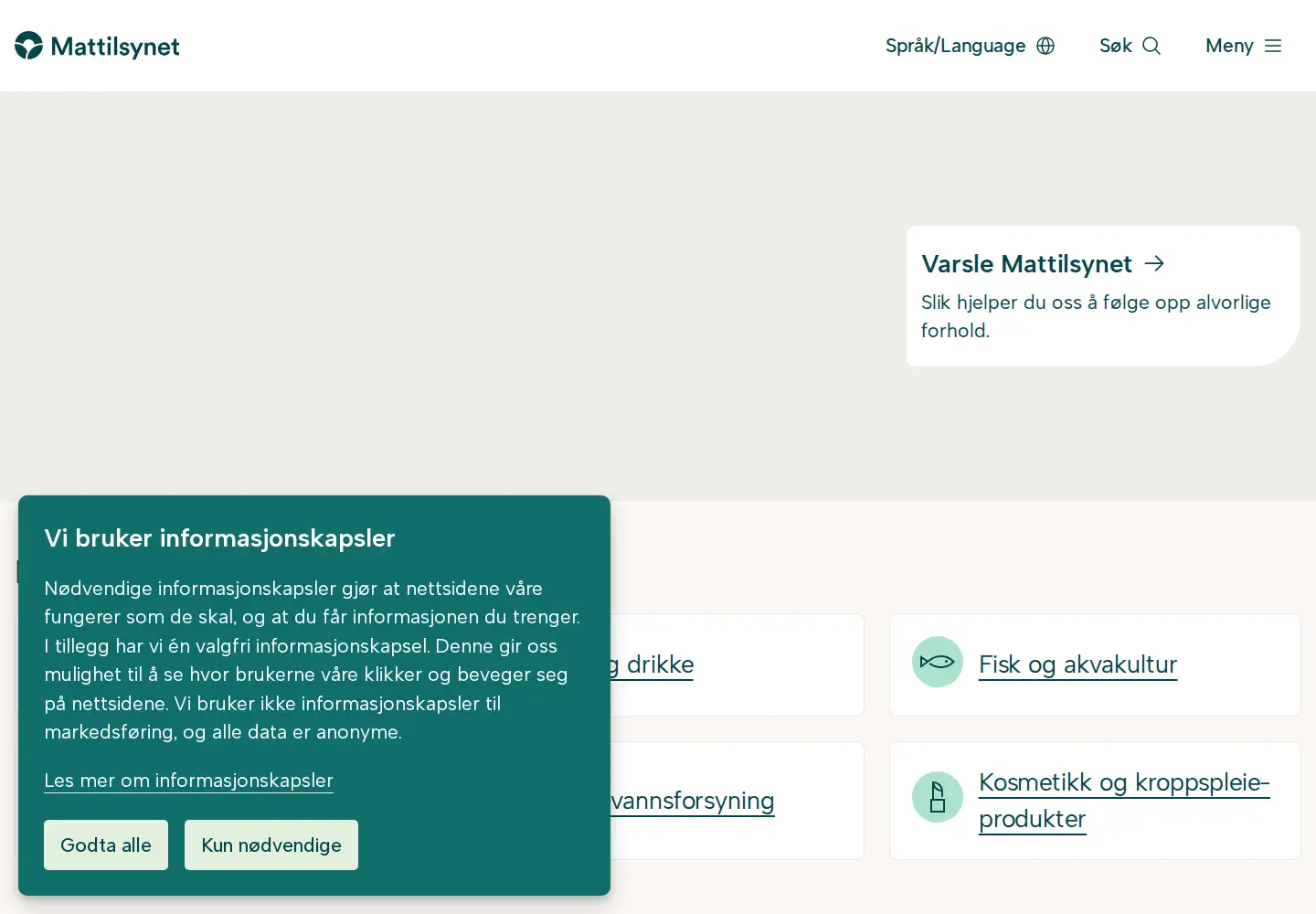The image size is (1316, 914).
Task: Open the Språk/Language selector
Action: pos(970,46)
